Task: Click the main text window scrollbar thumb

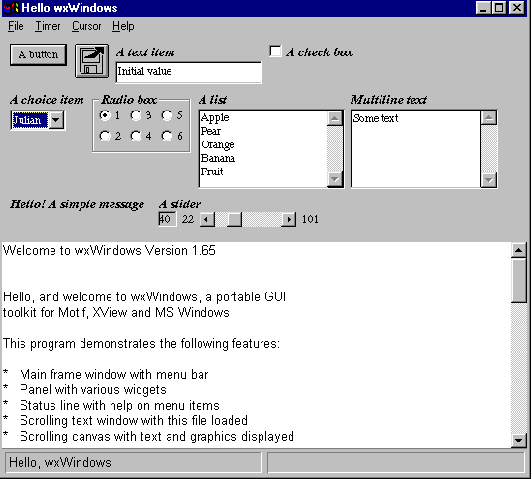Action: (518, 280)
